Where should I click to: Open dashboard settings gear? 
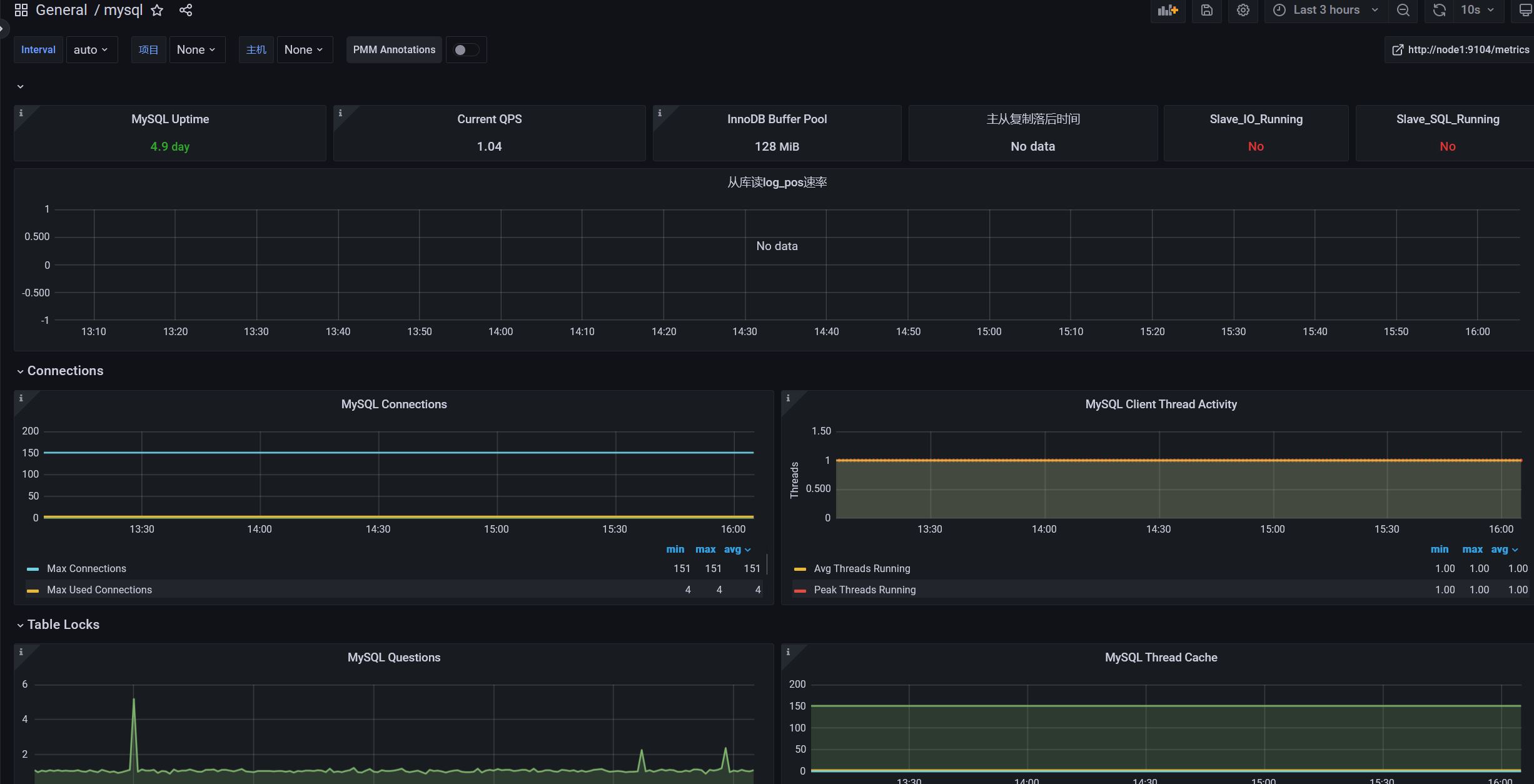pyautogui.click(x=1243, y=10)
